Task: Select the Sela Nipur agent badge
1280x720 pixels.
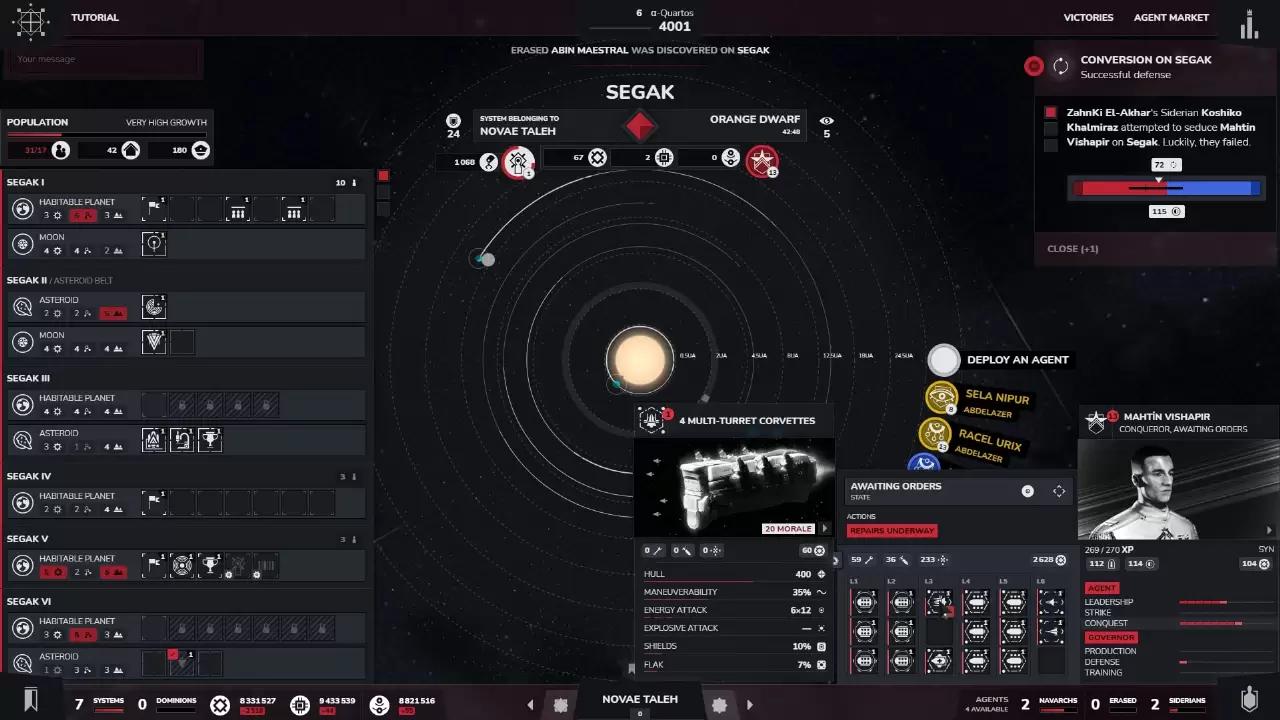Action: (941, 398)
